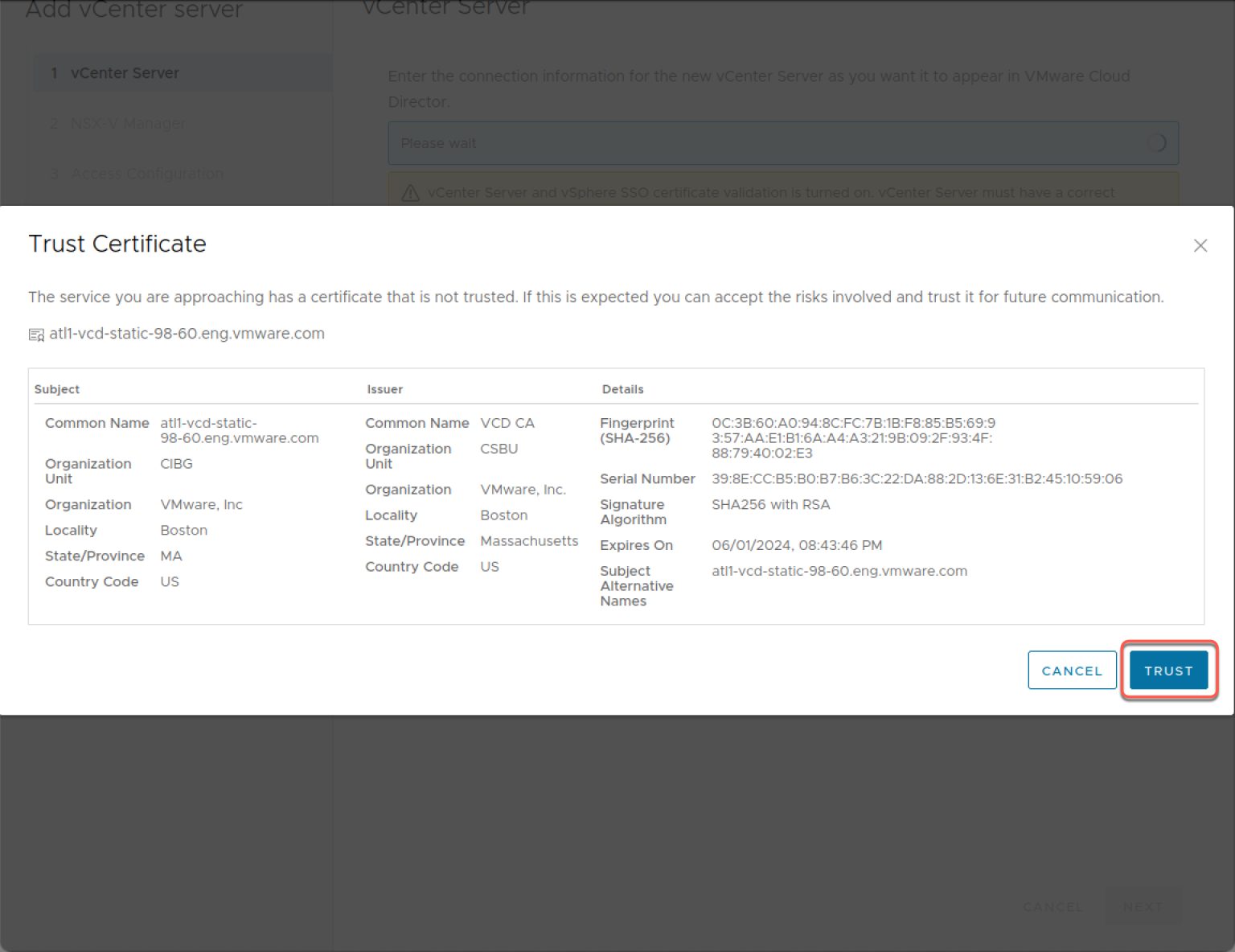Select step 1 vCenter Server in the wizard
Image resolution: width=1235 pixels, height=952 pixels.
[x=125, y=72]
